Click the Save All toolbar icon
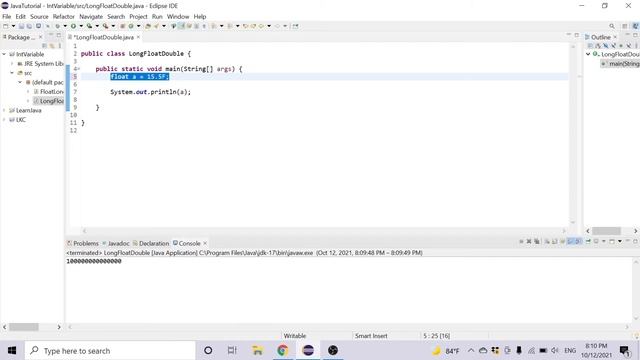The width and height of the screenshot is (640, 360). (x=29, y=26)
